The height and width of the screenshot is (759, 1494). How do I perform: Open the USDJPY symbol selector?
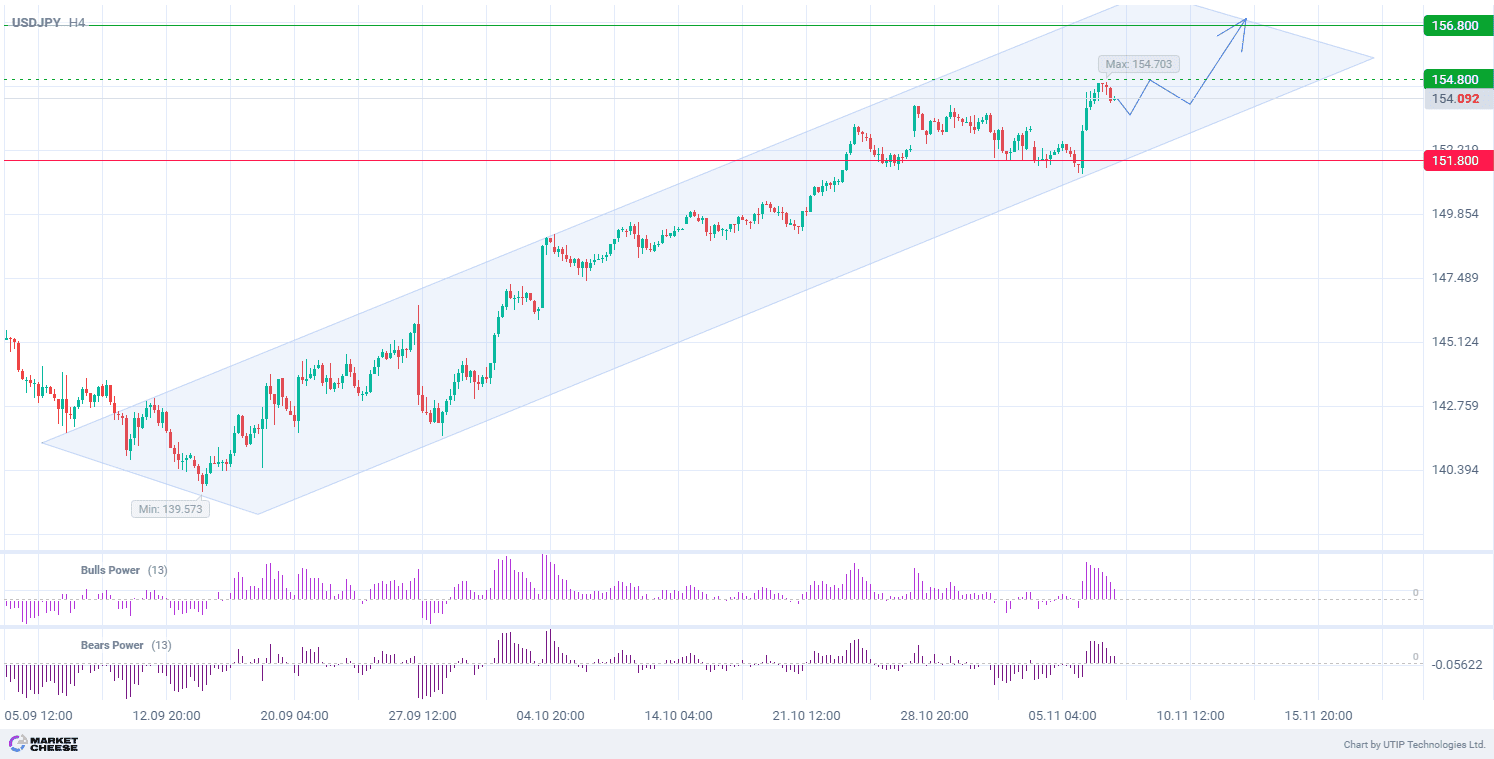pyautogui.click(x=36, y=22)
